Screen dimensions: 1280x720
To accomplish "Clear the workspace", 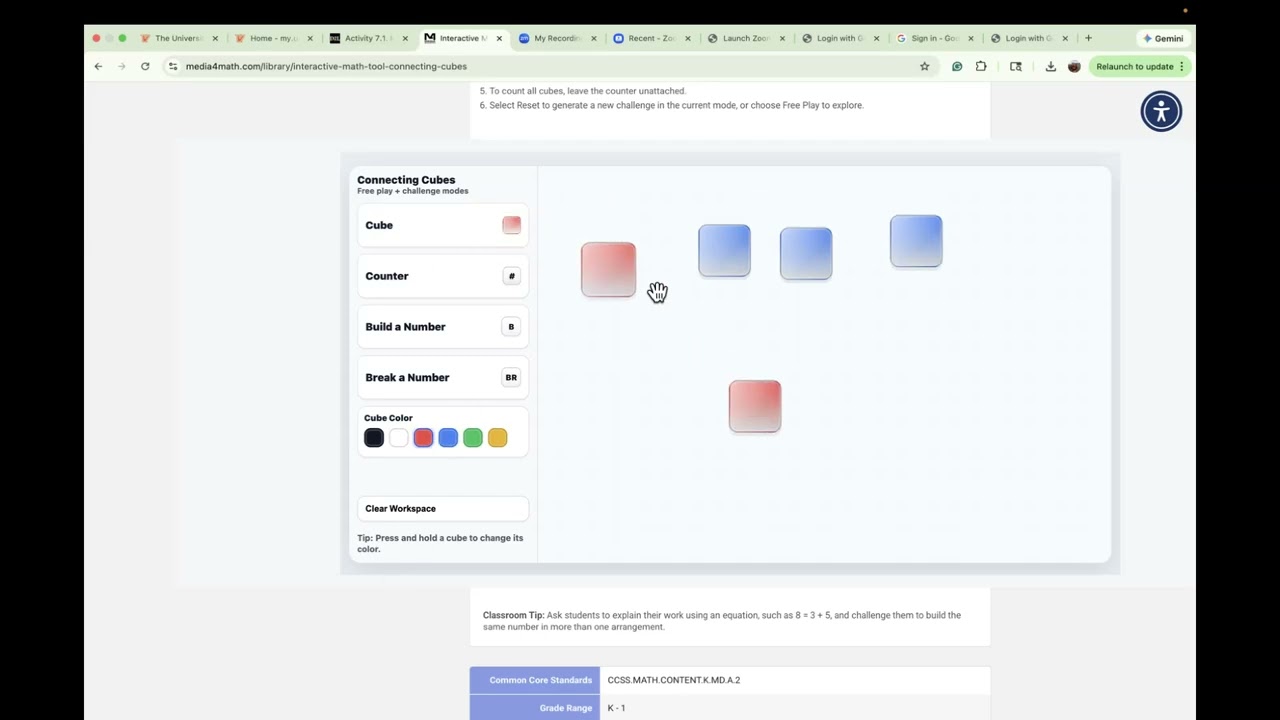I will click(x=443, y=508).
